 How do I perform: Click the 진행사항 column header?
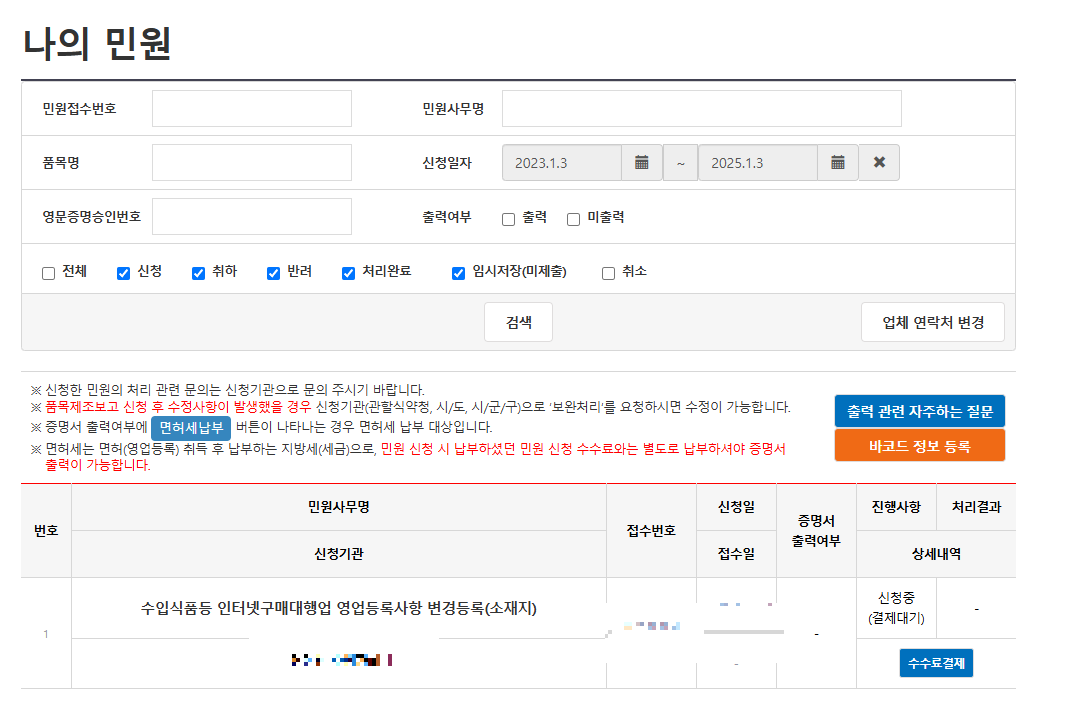(x=896, y=507)
